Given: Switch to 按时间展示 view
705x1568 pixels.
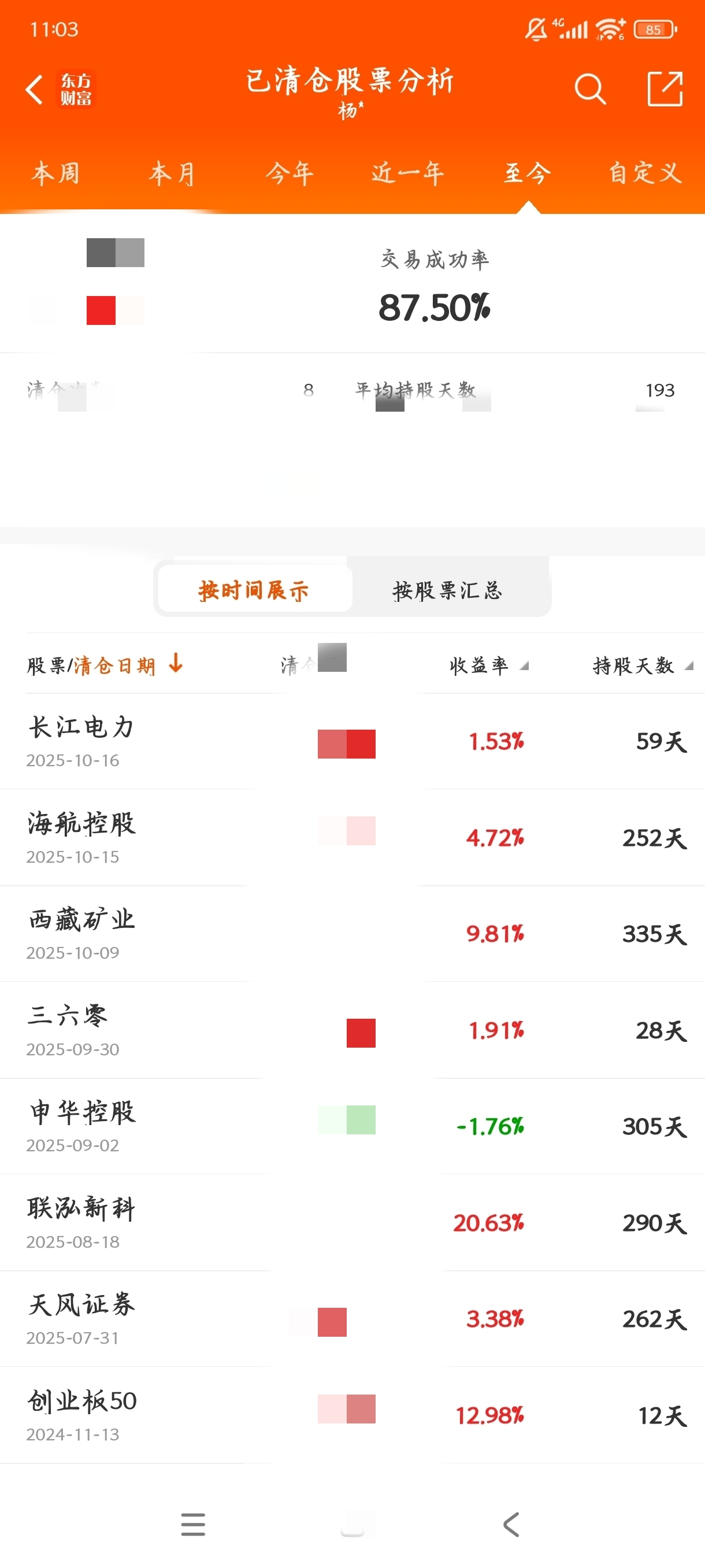Looking at the screenshot, I should coord(254,589).
